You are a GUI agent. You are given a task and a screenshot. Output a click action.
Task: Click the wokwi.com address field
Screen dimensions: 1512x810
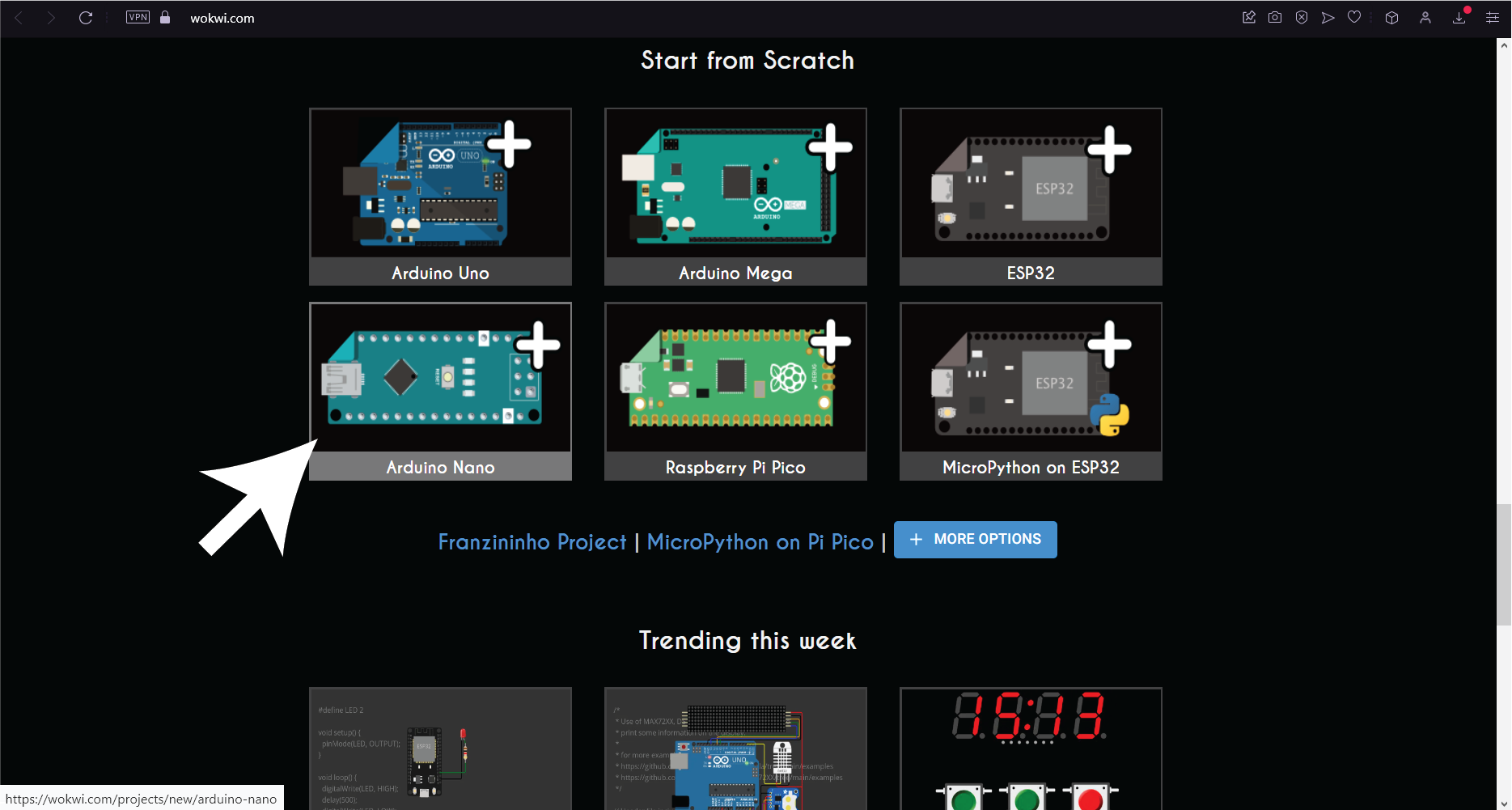click(222, 18)
